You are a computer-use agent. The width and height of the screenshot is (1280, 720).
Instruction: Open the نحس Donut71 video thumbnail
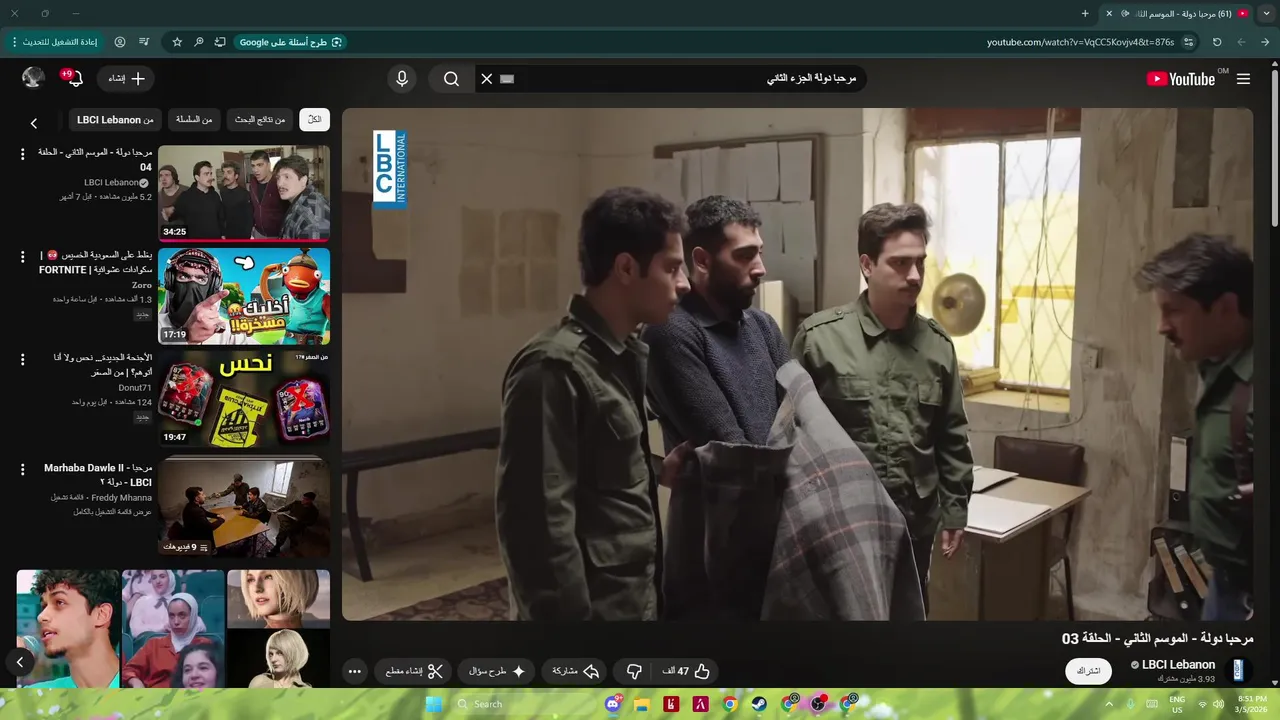point(244,399)
